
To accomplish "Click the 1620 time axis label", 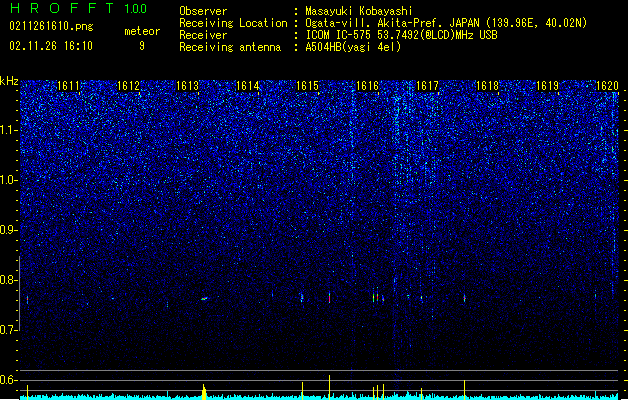I will [x=607, y=85].
